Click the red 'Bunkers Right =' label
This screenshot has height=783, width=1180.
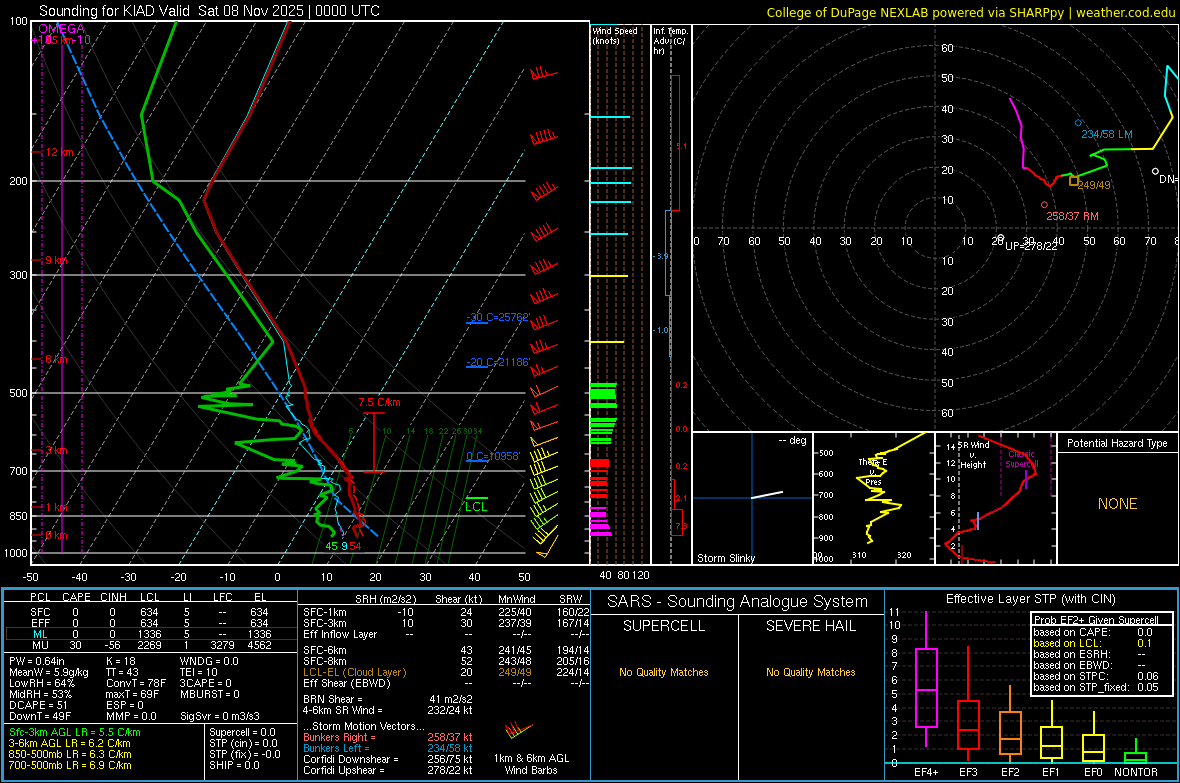(x=339, y=737)
